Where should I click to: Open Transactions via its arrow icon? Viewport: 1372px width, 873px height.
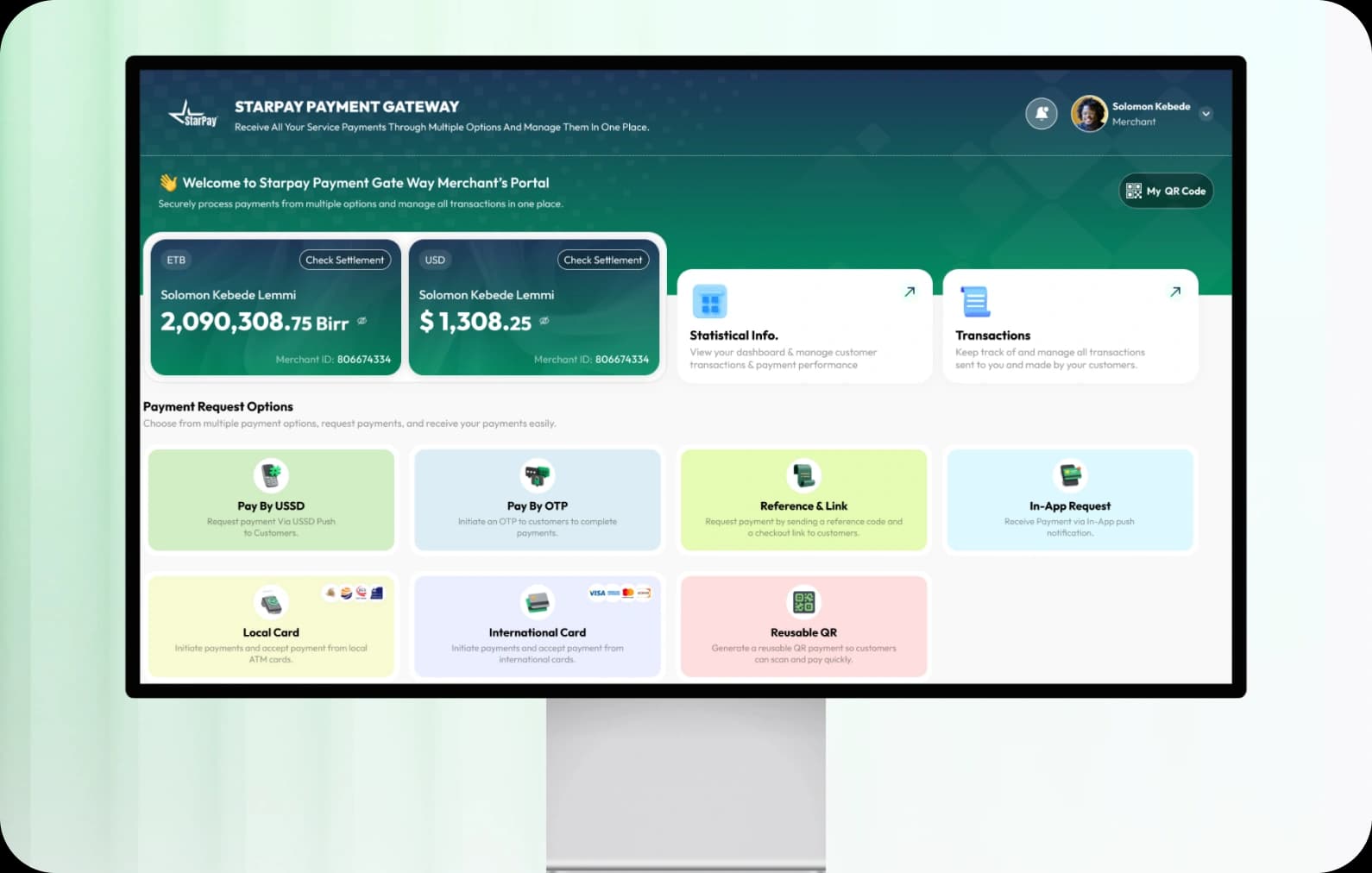coord(1175,292)
